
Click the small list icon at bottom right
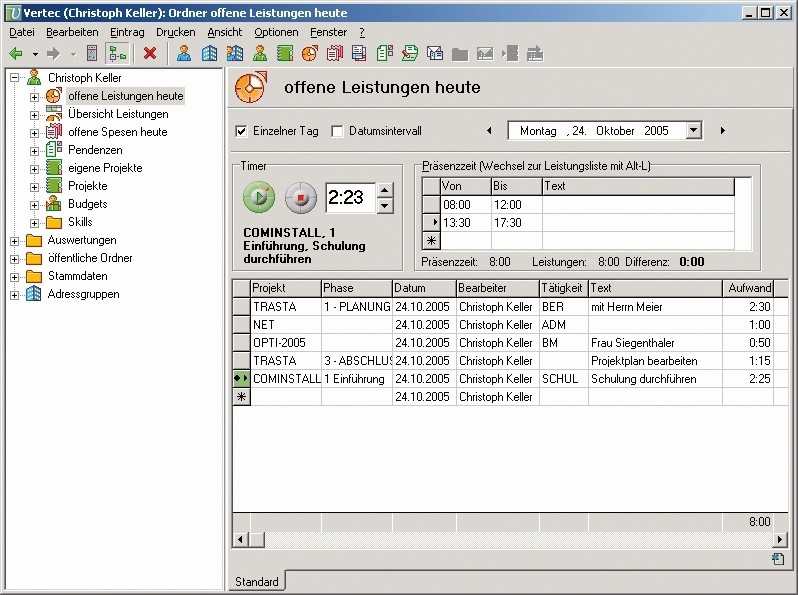click(777, 559)
